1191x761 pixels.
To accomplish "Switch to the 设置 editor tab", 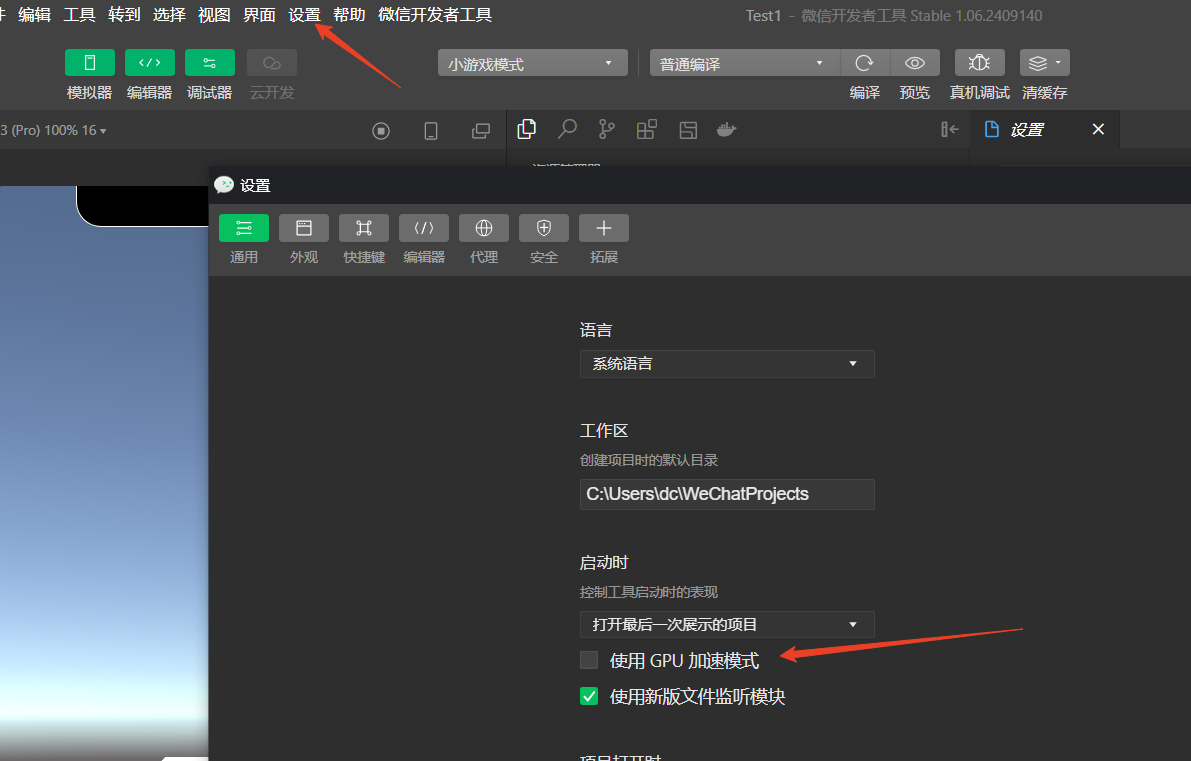I will pyautogui.click(x=1027, y=130).
